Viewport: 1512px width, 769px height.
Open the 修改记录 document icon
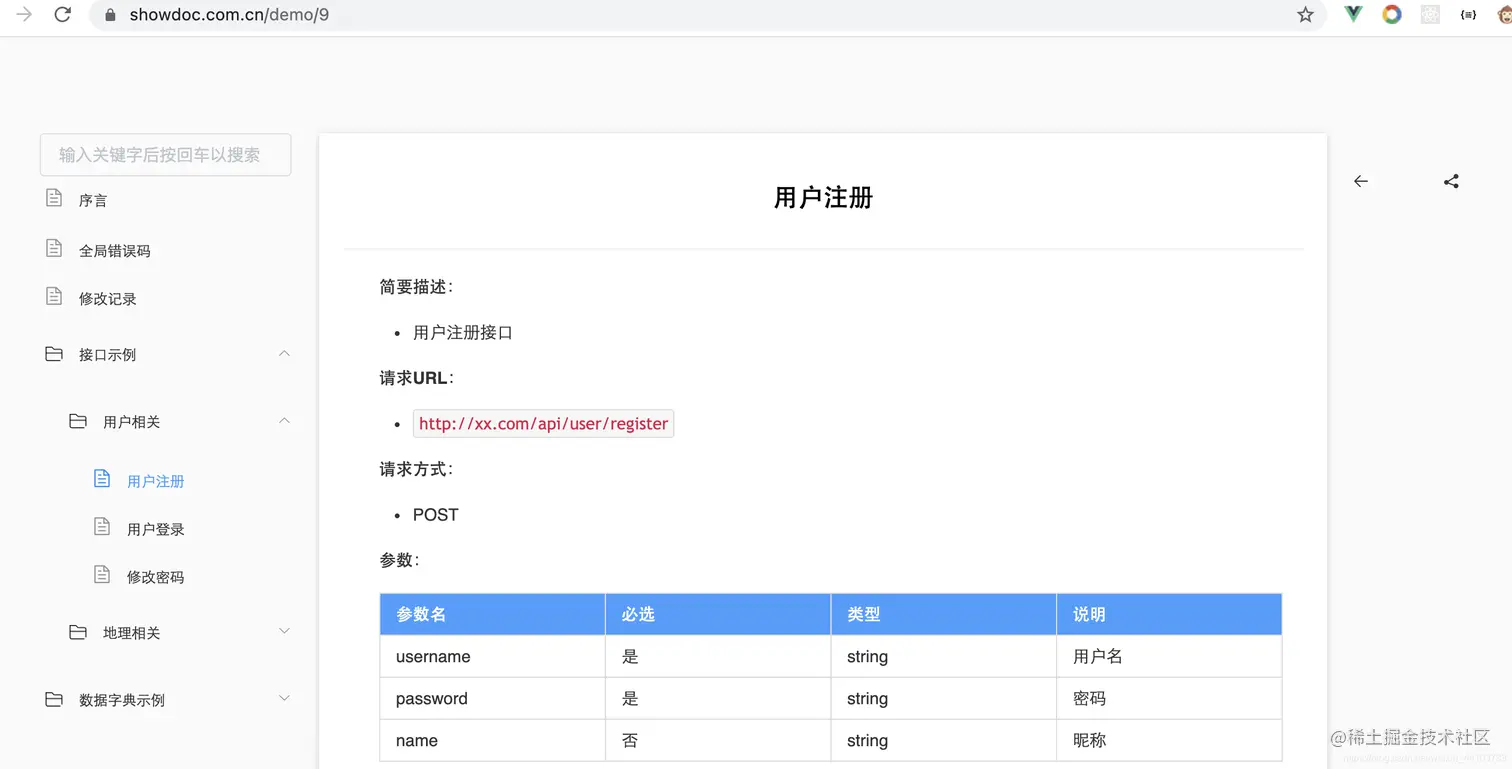point(54,297)
